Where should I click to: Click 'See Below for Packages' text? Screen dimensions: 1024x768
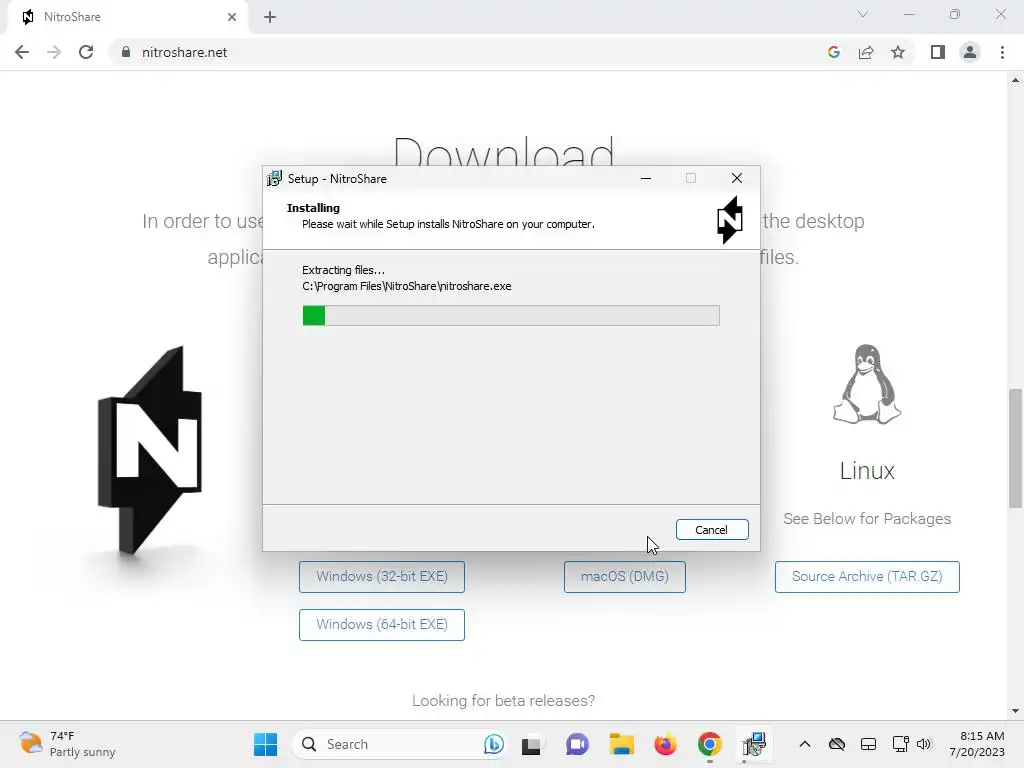[867, 519]
